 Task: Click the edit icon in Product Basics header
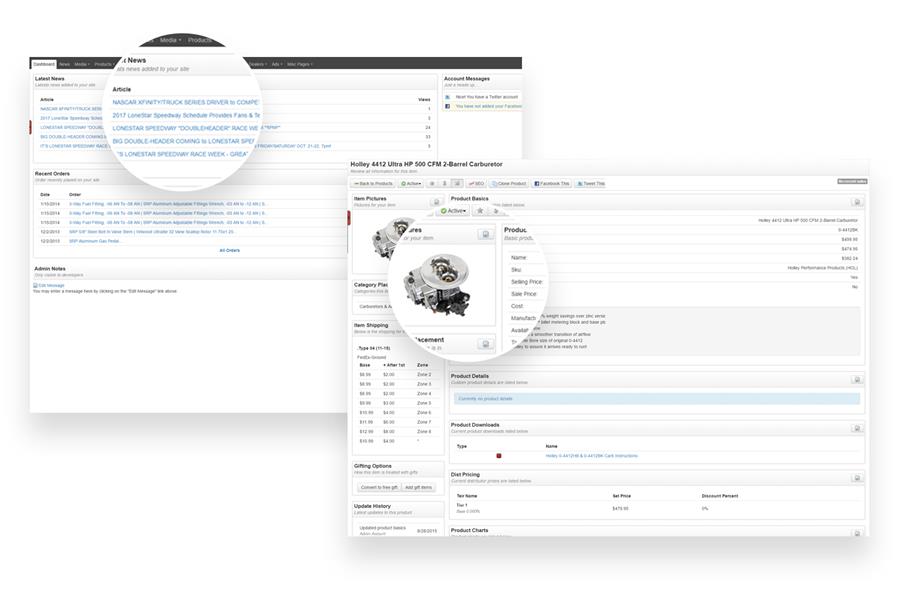pyautogui.click(x=857, y=202)
